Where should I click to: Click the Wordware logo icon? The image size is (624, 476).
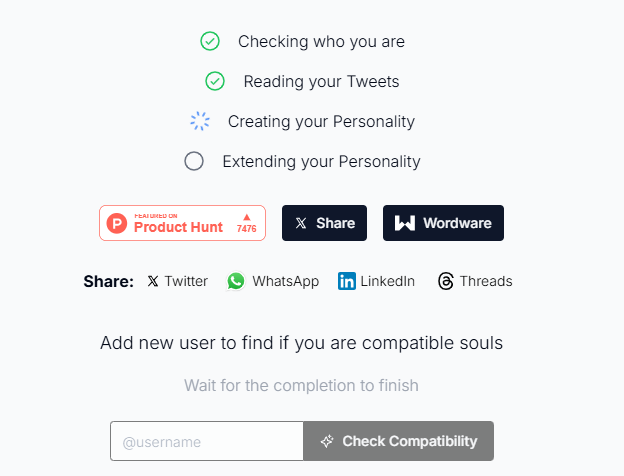pos(405,223)
